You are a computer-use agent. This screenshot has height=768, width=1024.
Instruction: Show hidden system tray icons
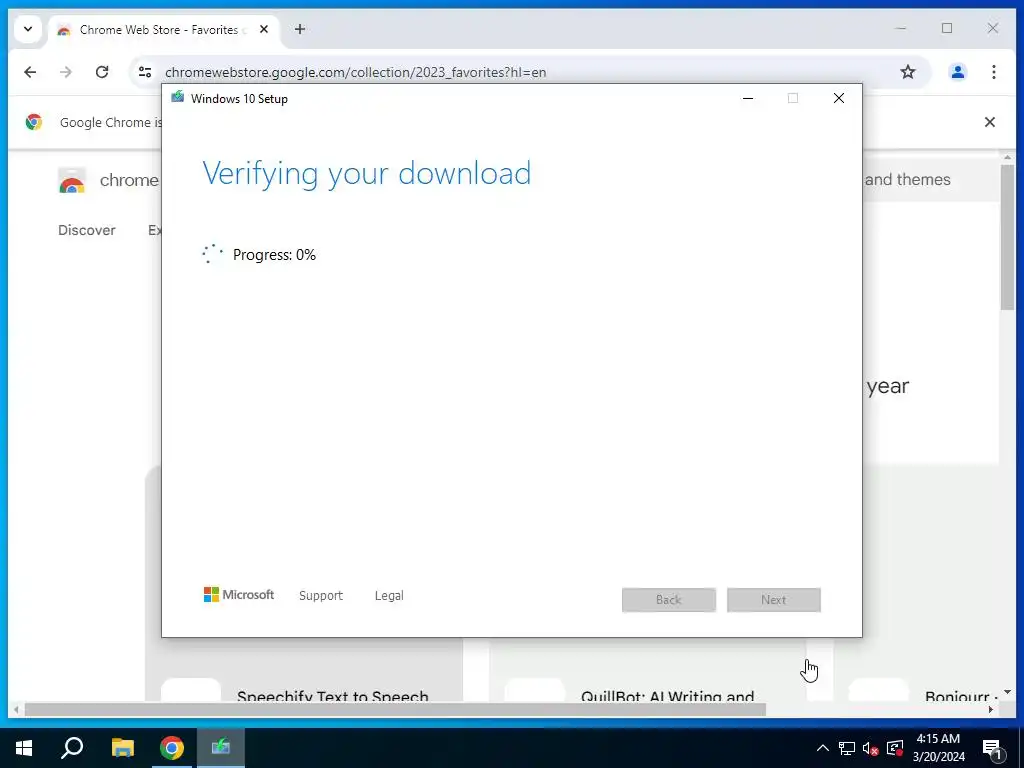tap(822, 748)
